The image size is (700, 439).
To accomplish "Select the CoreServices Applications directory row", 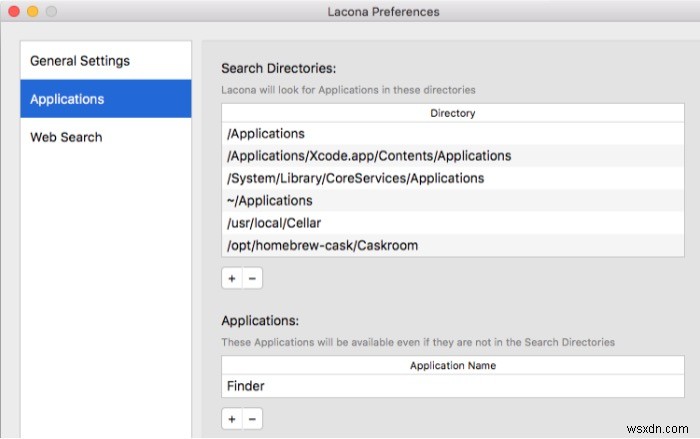I will [451, 178].
